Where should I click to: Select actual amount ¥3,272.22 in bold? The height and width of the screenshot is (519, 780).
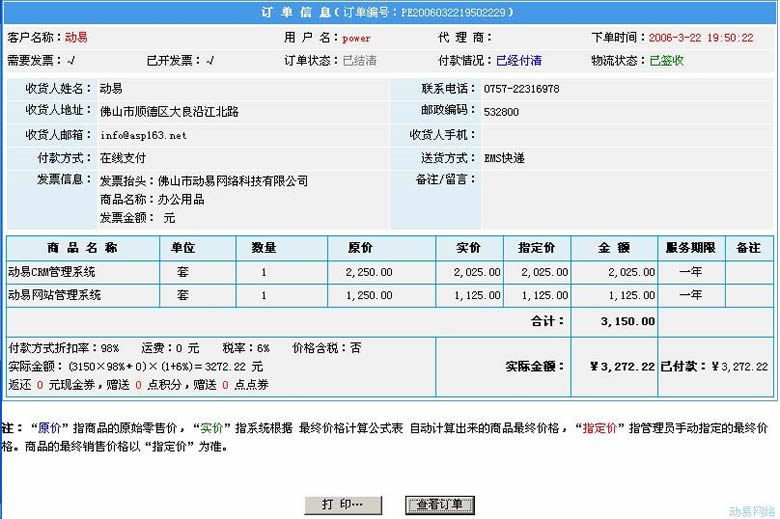[622, 367]
